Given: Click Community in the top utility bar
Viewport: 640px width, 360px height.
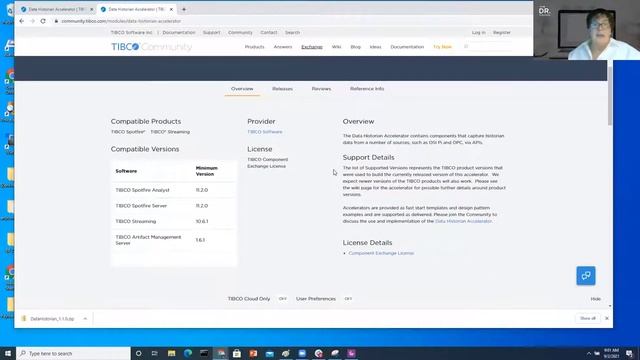Looking at the screenshot, I should click(x=240, y=32).
